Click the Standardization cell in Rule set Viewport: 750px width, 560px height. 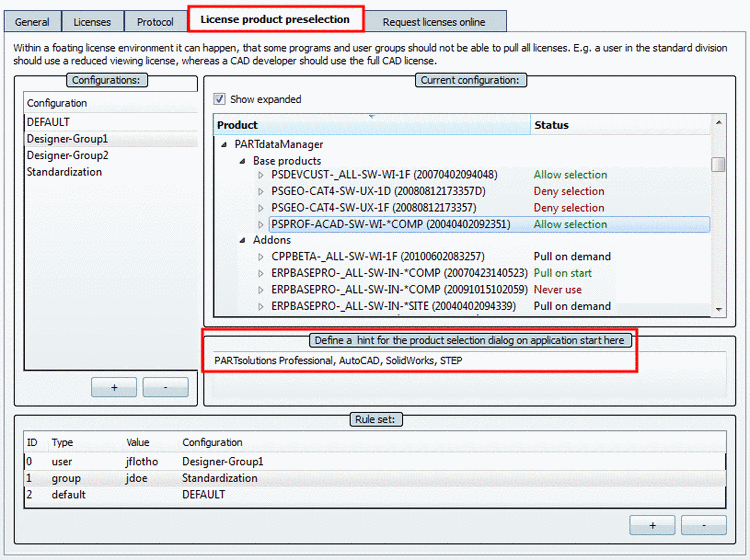tap(220, 478)
